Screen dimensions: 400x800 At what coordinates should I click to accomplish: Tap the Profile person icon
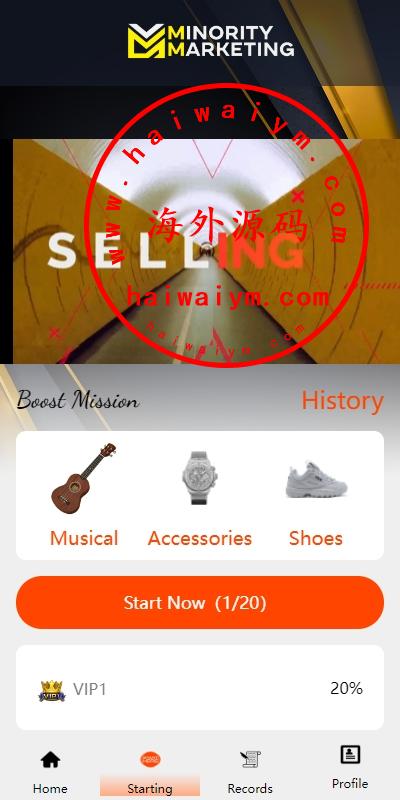(x=350, y=754)
